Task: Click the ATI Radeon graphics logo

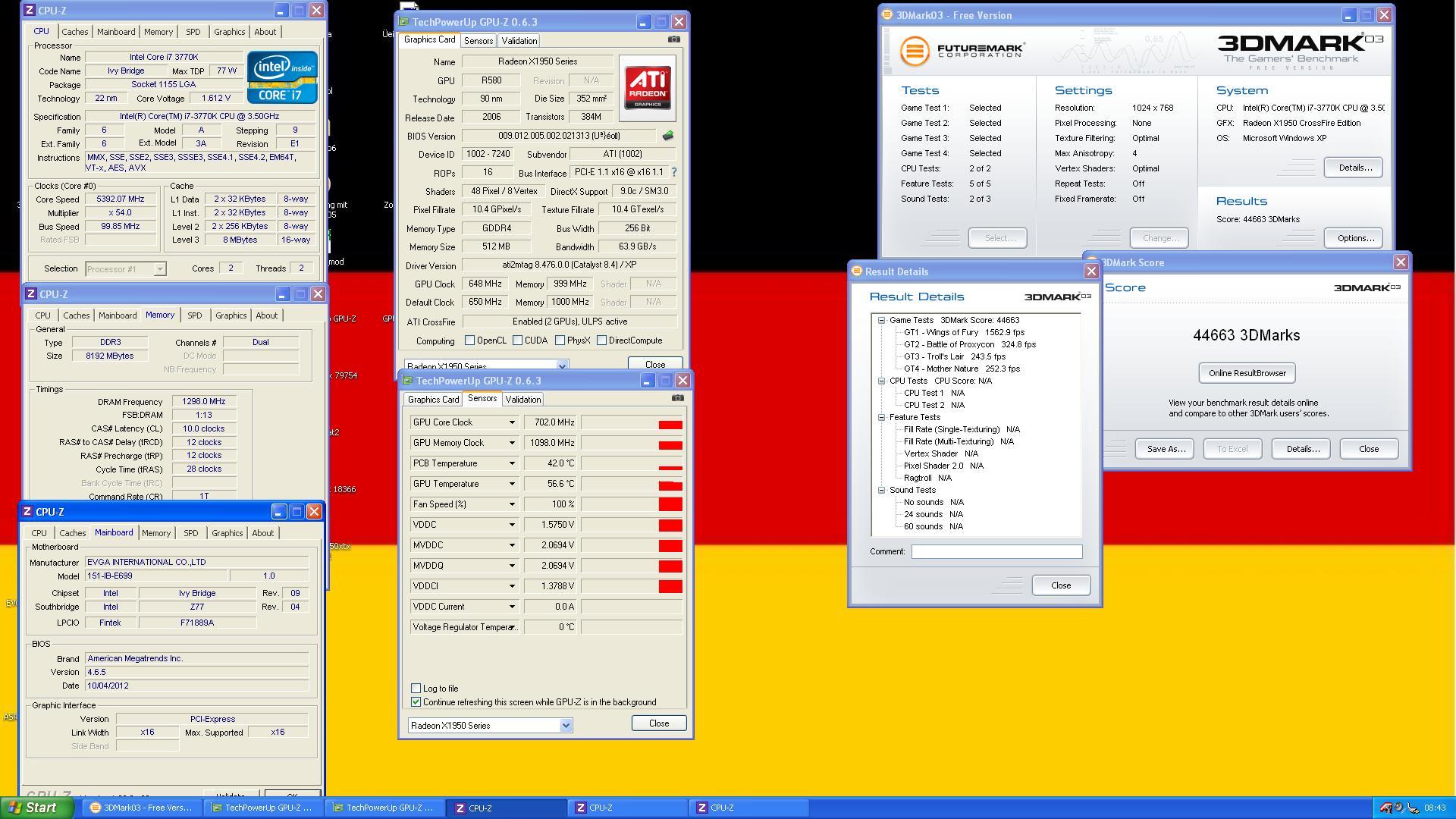Action: [x=648, y=88]
